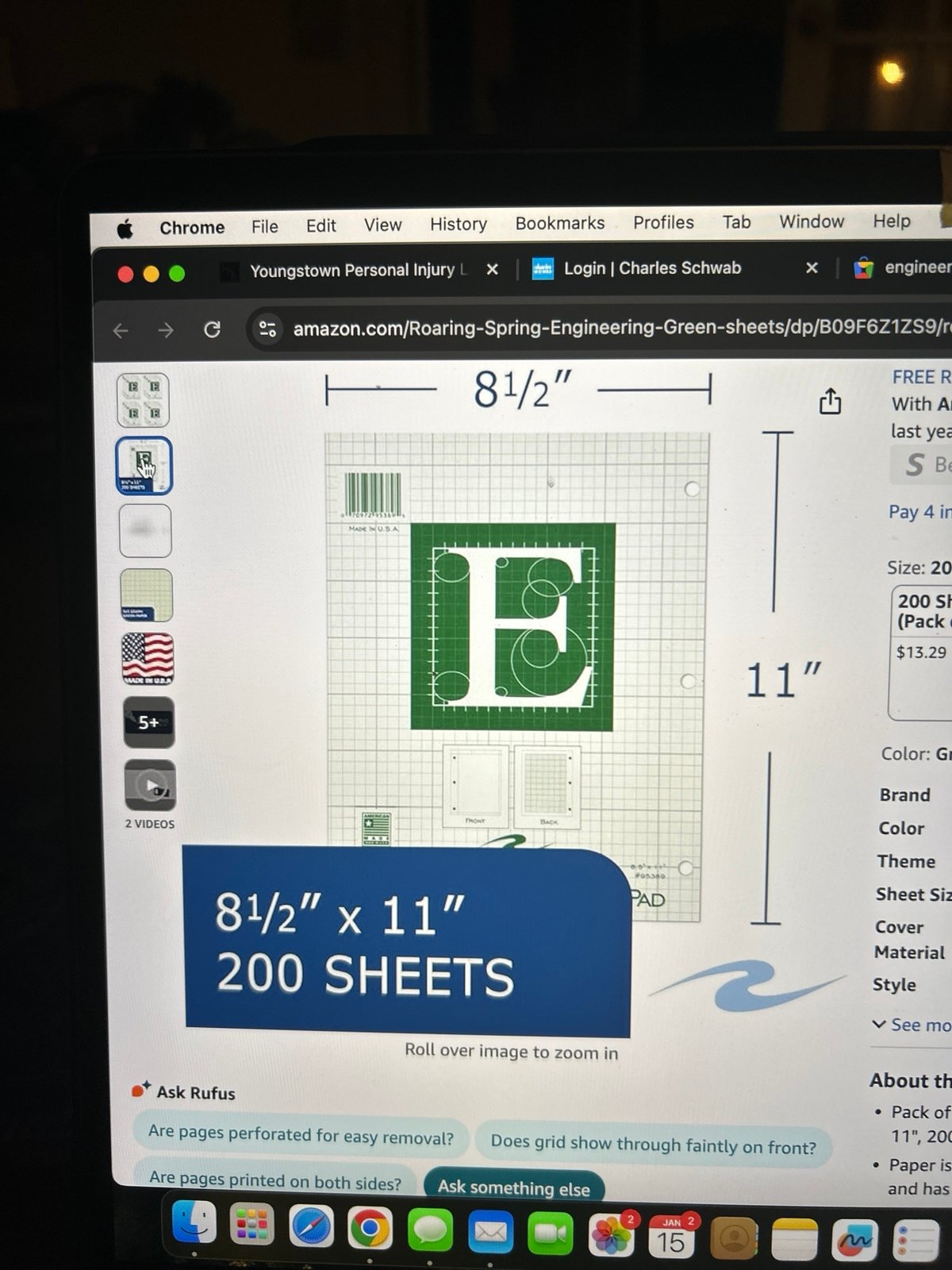The height and width of the screenshot is (1270, 952).
Task: Select the 200 Sheets size option for $13.29
Action: (920, 652)
